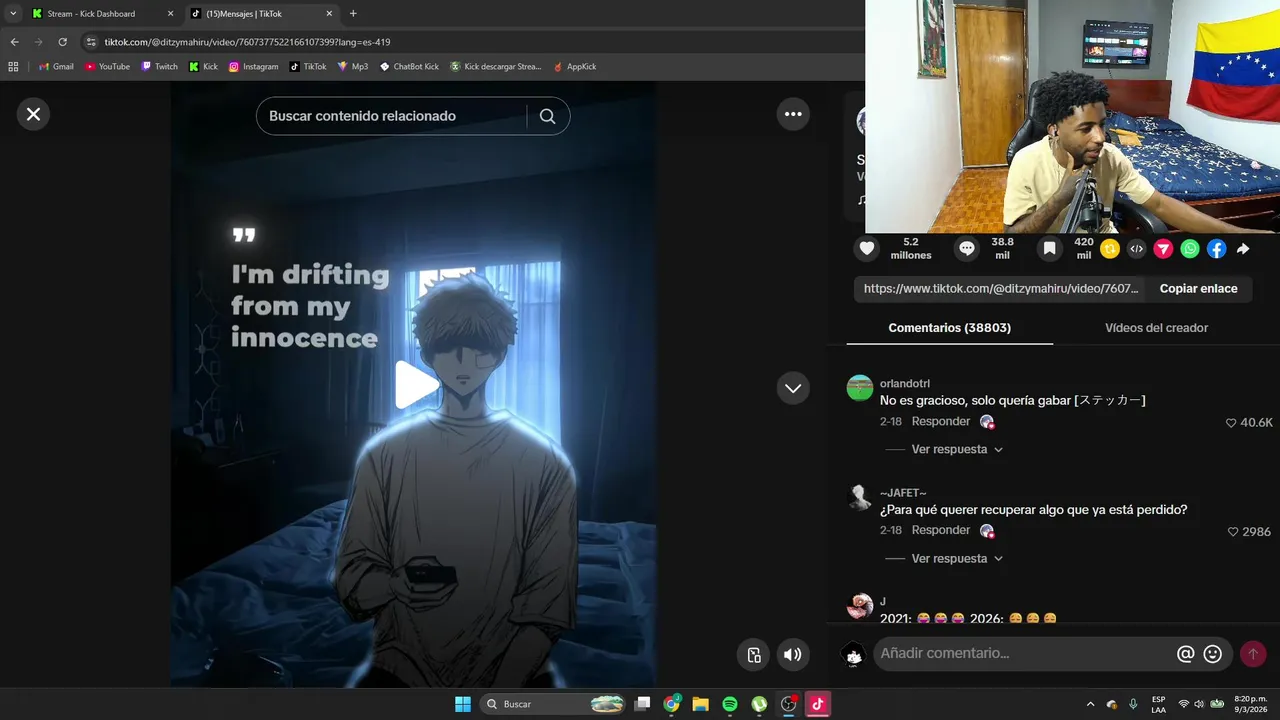Open comments via the speech bubble icon
Image resolution: width=1280 pixels, height=720 pixels.
966,249
